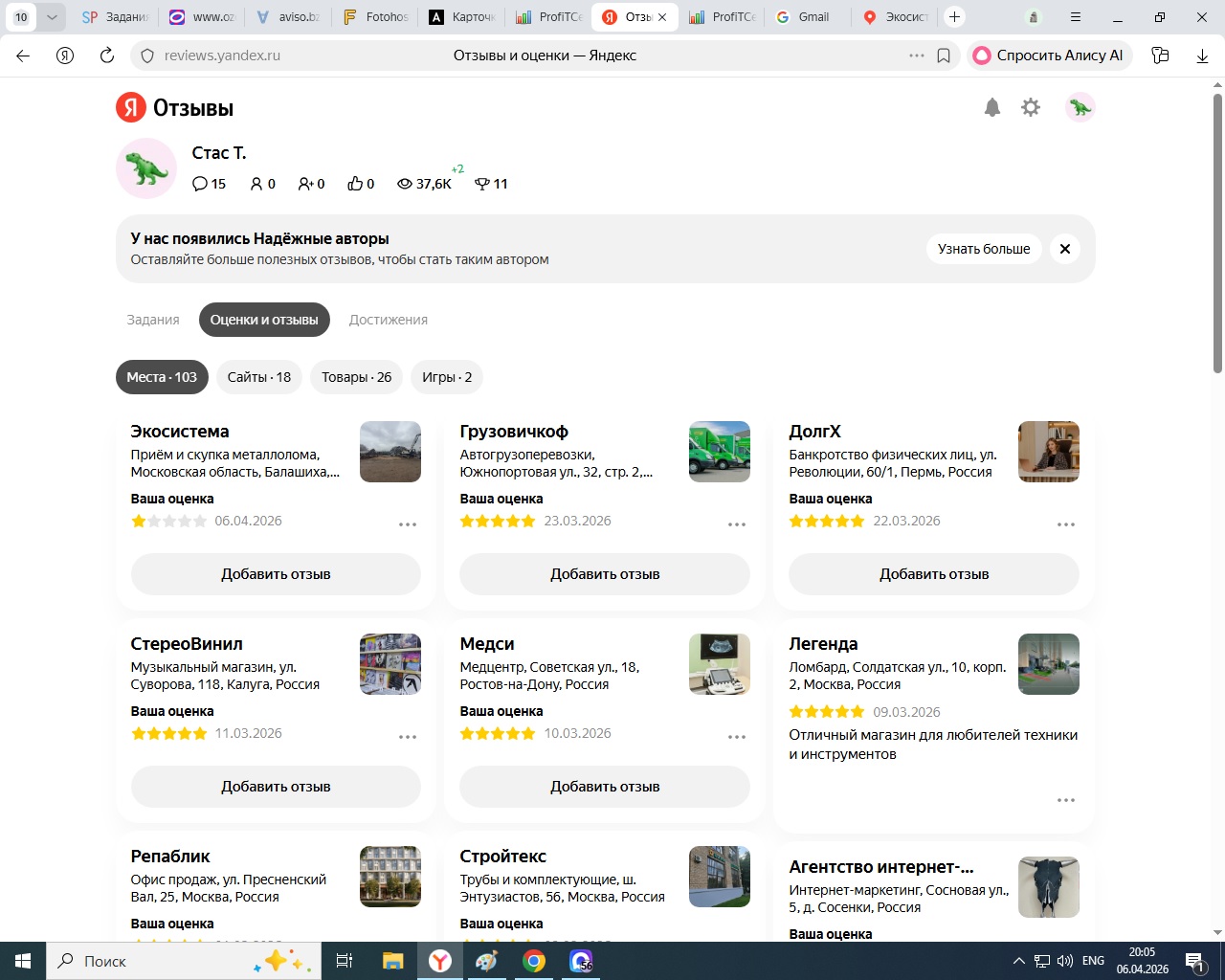The height and width of the screenshot is (980, 1225).
Task: Switch keyboard language ENG indicator
Action: tap(1093, 961)
